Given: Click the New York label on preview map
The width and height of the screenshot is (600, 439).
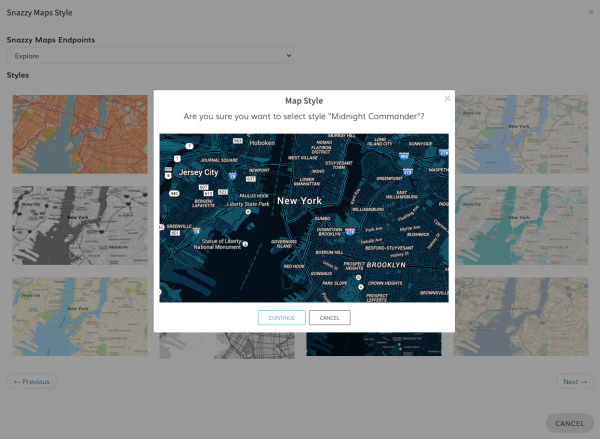Looking at the screenshot, I should [x=300, y=201].
